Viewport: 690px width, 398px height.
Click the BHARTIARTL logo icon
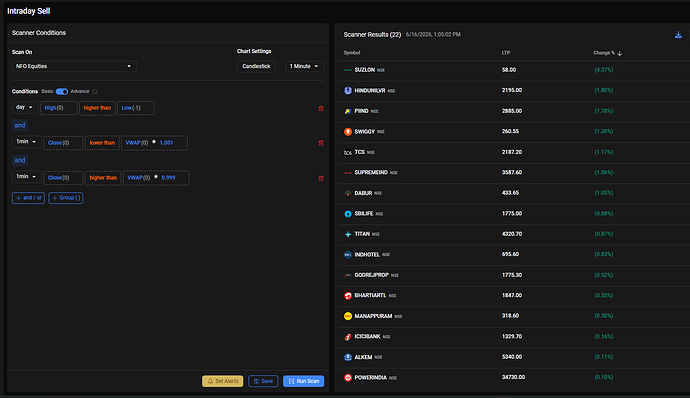[x=348, y=296]
